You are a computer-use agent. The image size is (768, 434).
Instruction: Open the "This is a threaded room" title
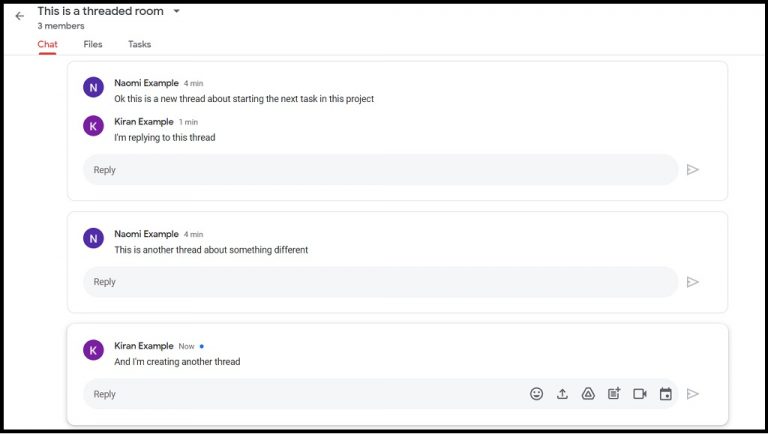100,11
